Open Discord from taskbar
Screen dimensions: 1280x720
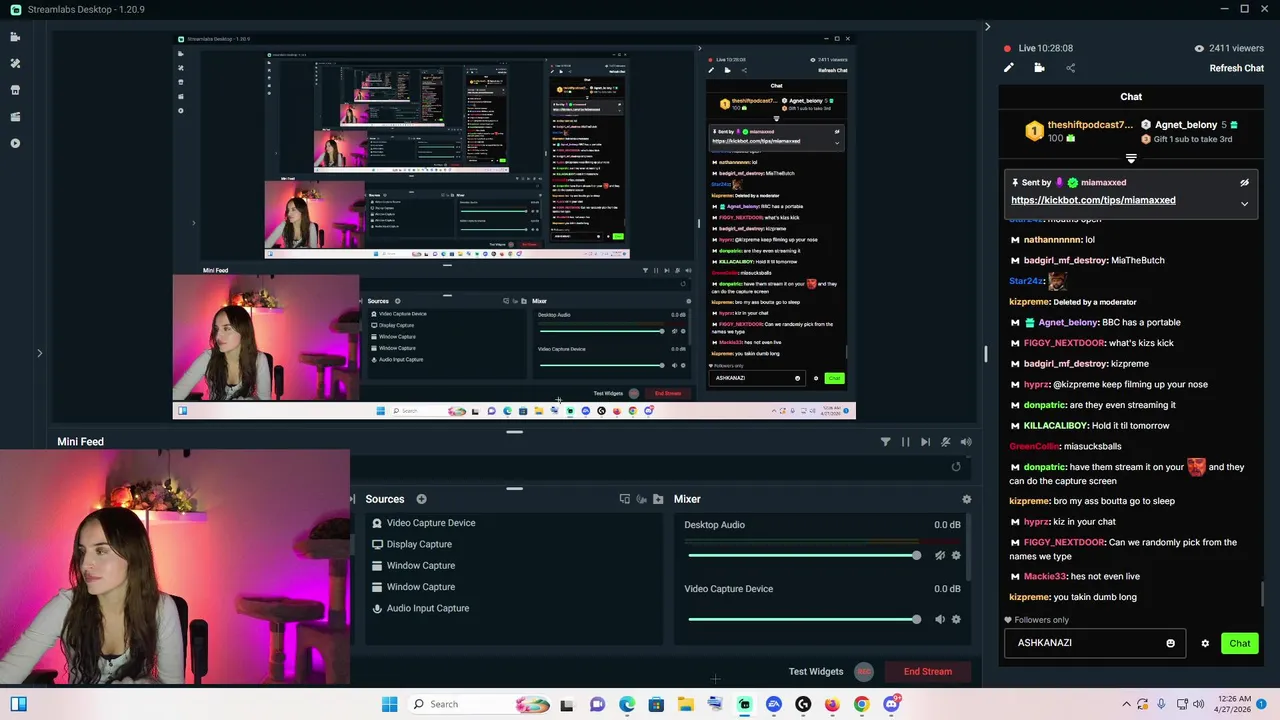click(890, 704)
